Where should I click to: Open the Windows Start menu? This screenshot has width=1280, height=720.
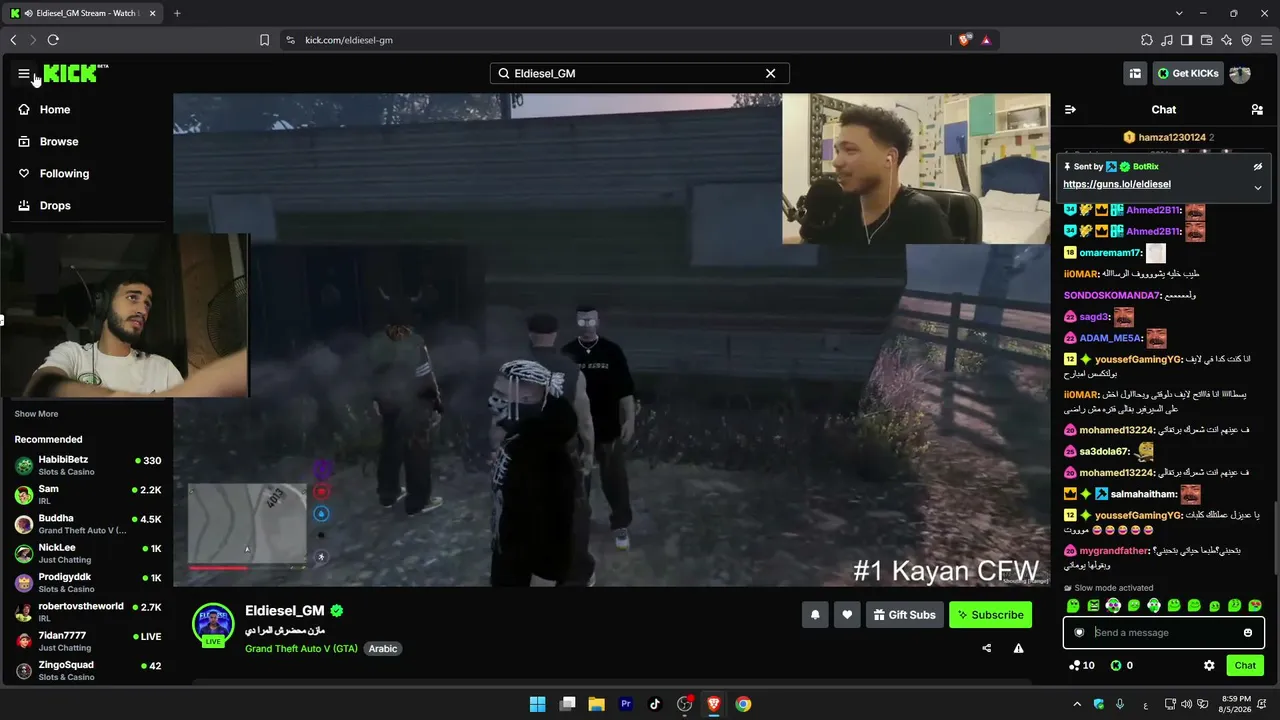537,704
